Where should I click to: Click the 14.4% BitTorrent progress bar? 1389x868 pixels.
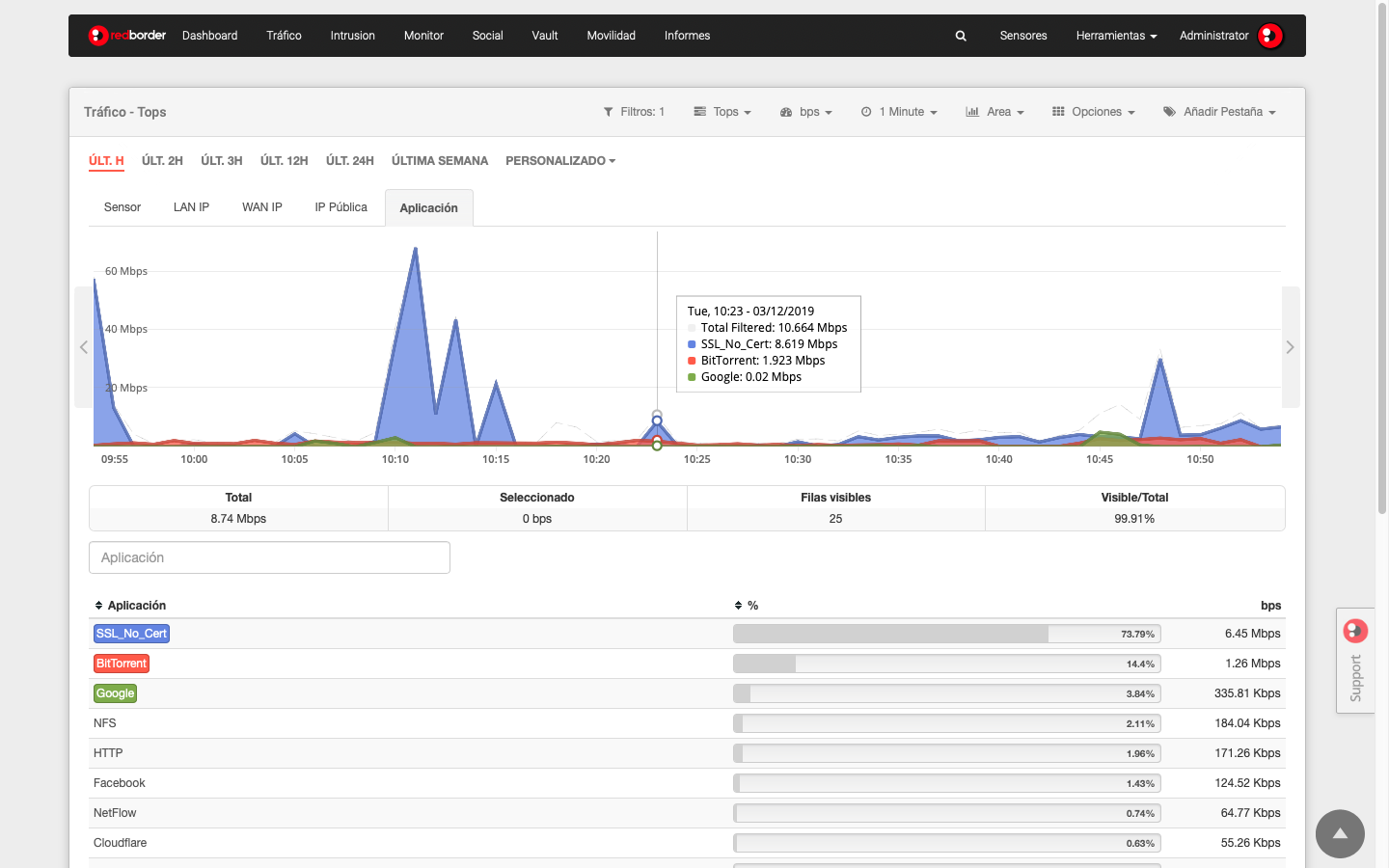(x=947, y=664)
